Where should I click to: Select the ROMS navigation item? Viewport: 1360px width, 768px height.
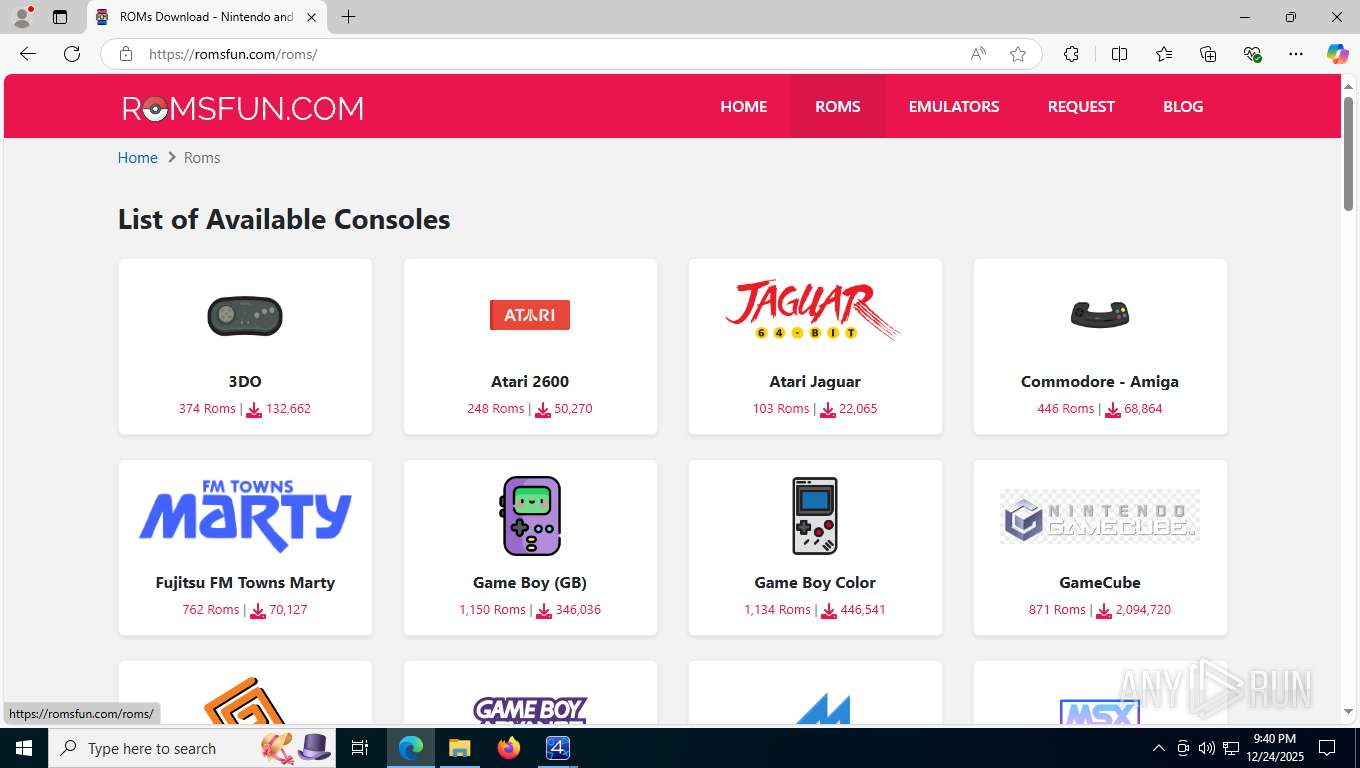[838, 106]
